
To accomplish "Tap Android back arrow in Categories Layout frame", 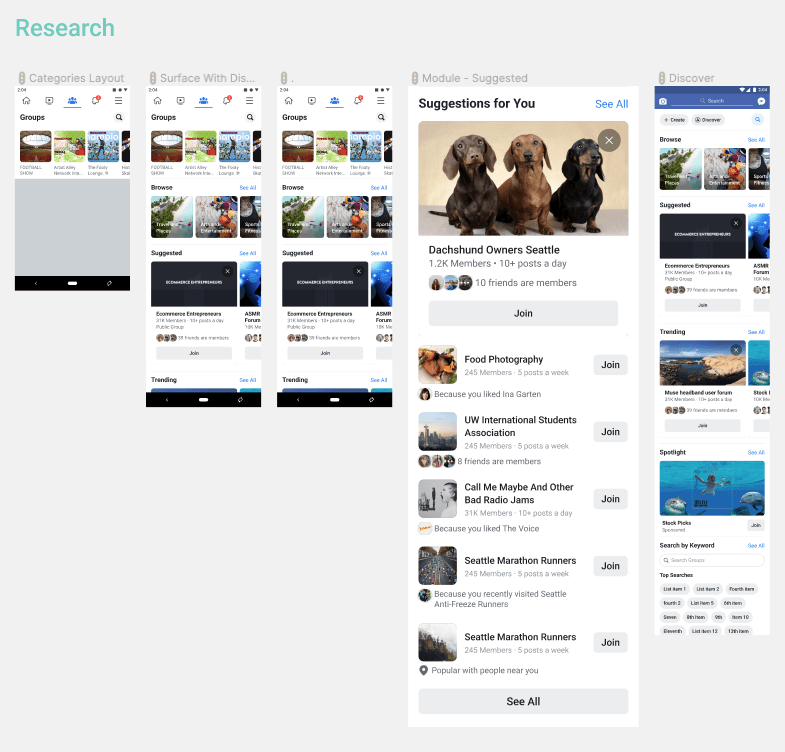I will pyautogui.click(x=36, y=283).
